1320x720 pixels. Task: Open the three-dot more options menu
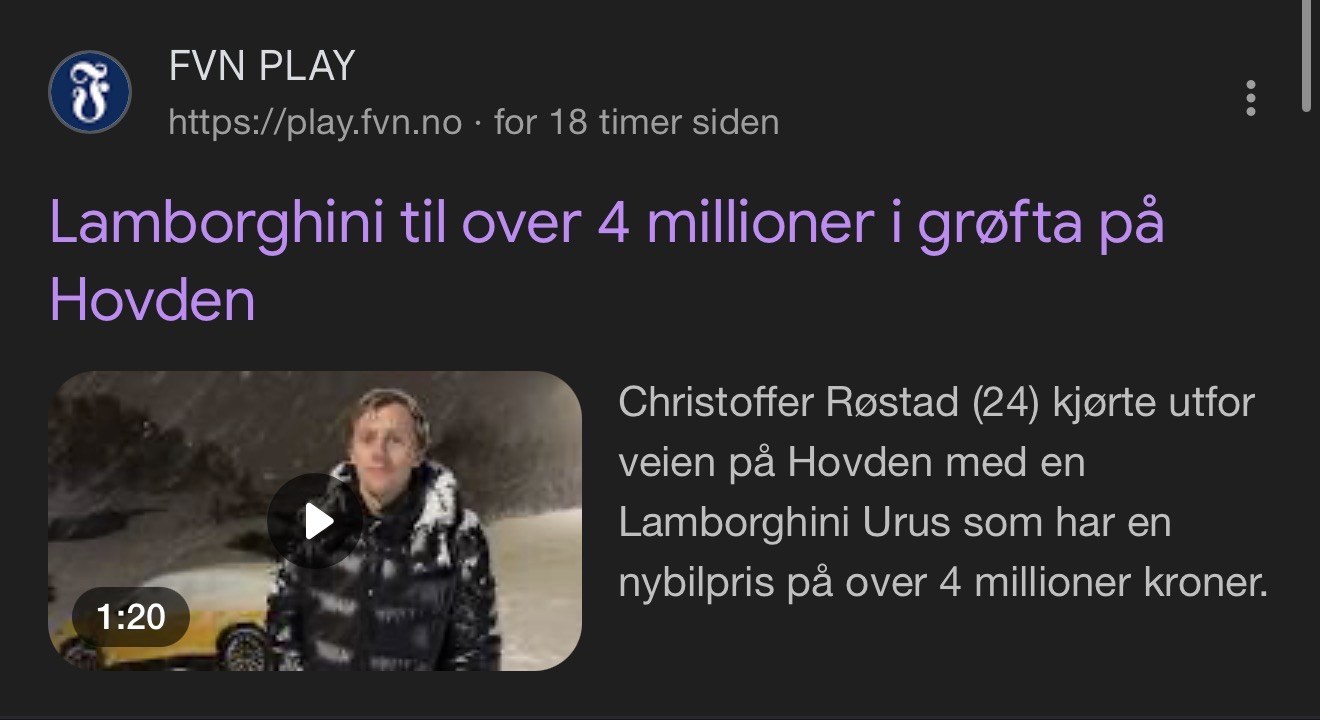click(x=1250, y=98)
